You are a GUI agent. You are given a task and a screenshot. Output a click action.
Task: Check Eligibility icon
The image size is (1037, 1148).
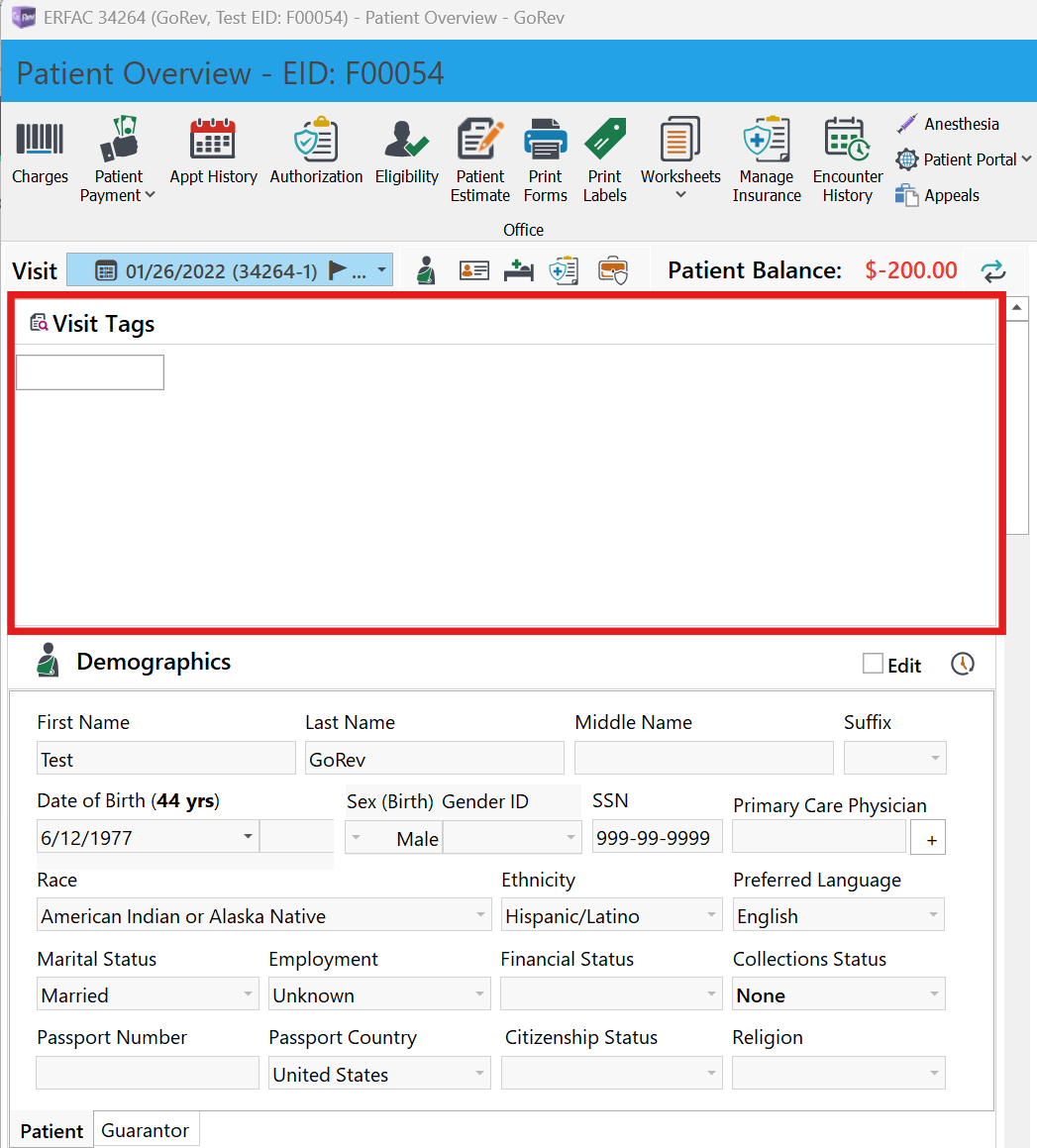pyautogui.click(x=406, y=139)
